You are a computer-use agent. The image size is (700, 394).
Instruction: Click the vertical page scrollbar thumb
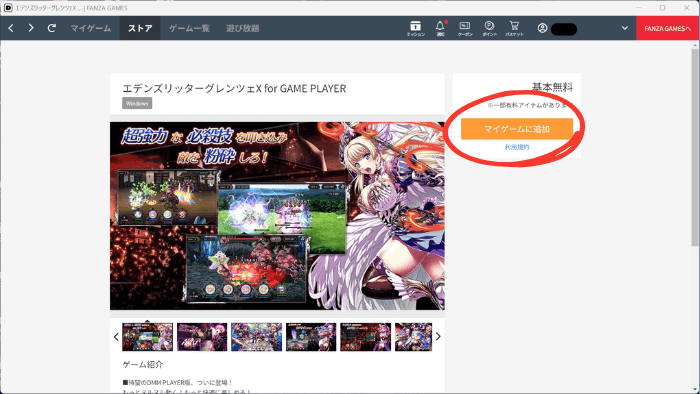click(x=695, y=147)
